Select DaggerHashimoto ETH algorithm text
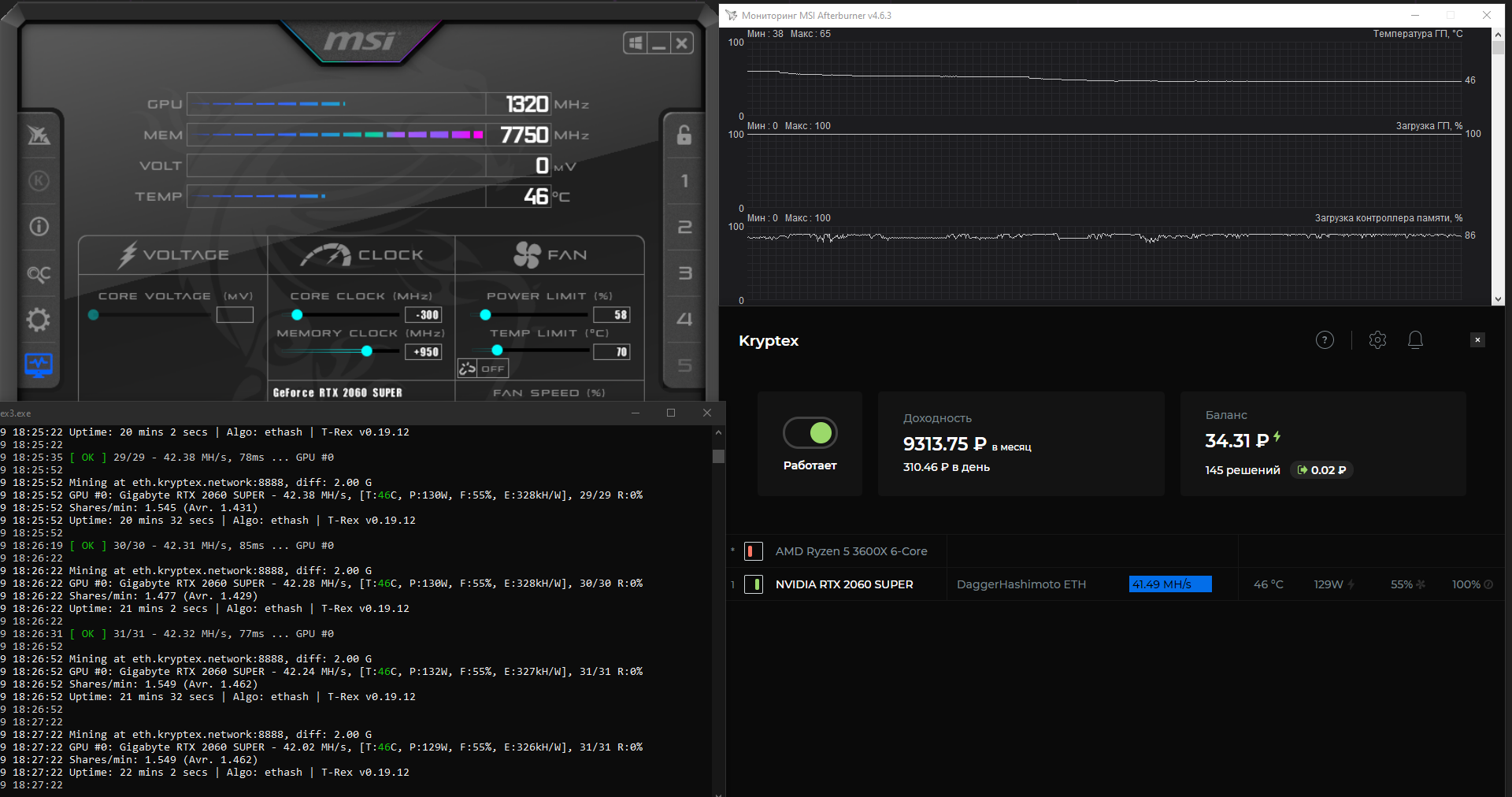Screen dimensions: 1512x797 (1021, 584)
